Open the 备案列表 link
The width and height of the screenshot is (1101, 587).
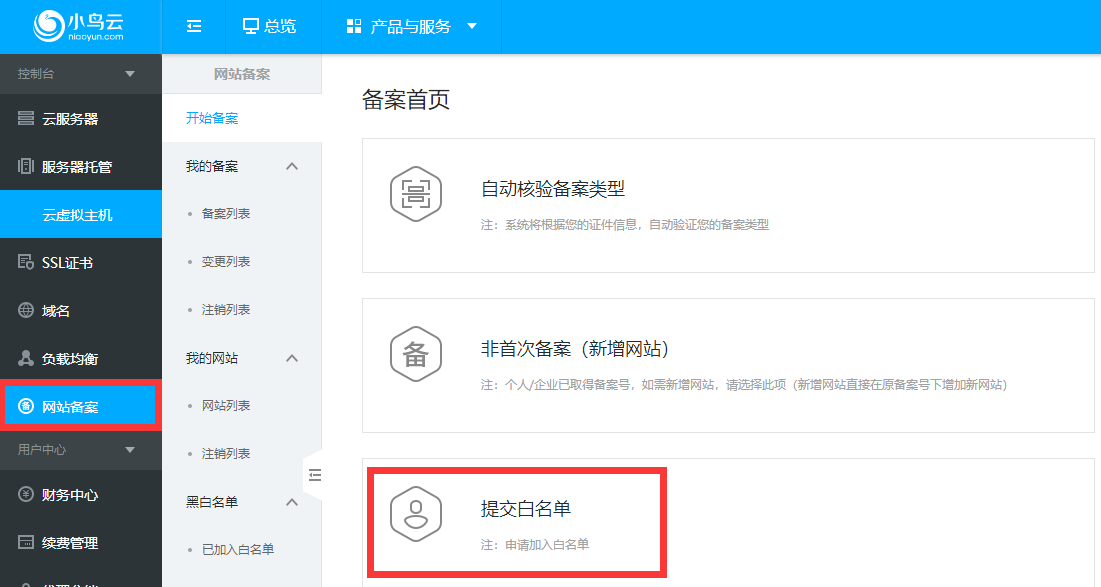click(x=226, y=214)
